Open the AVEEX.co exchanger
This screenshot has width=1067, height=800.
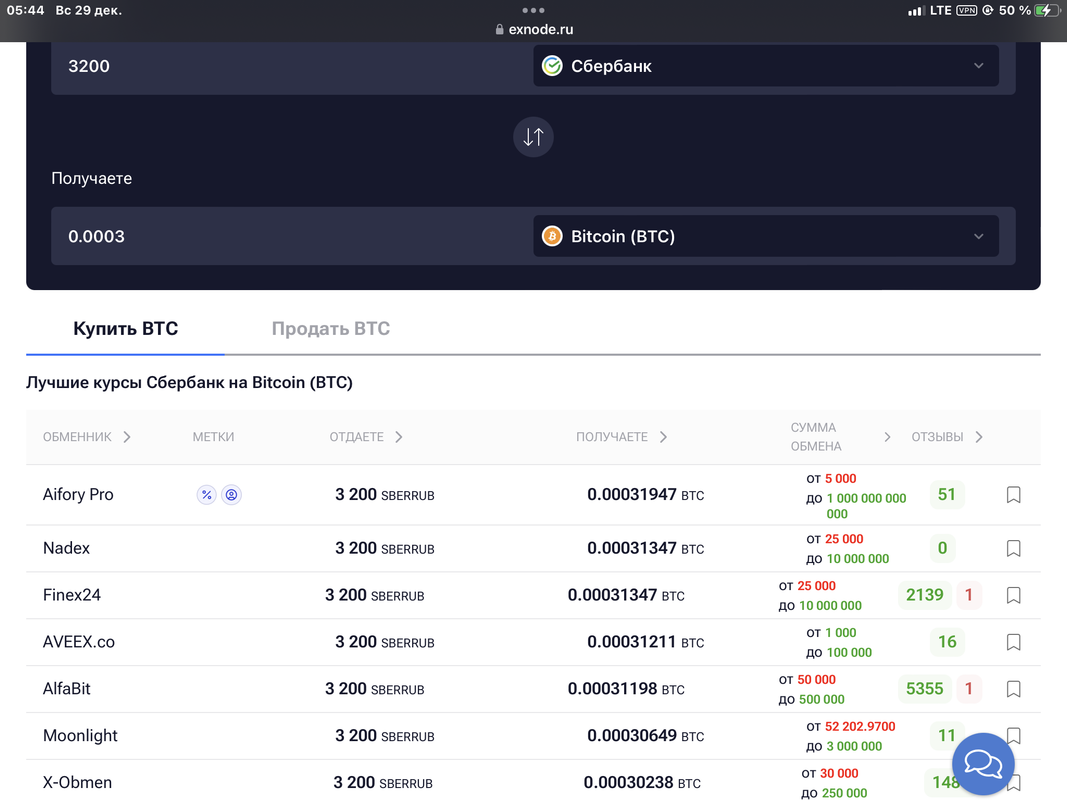point(79,642)
